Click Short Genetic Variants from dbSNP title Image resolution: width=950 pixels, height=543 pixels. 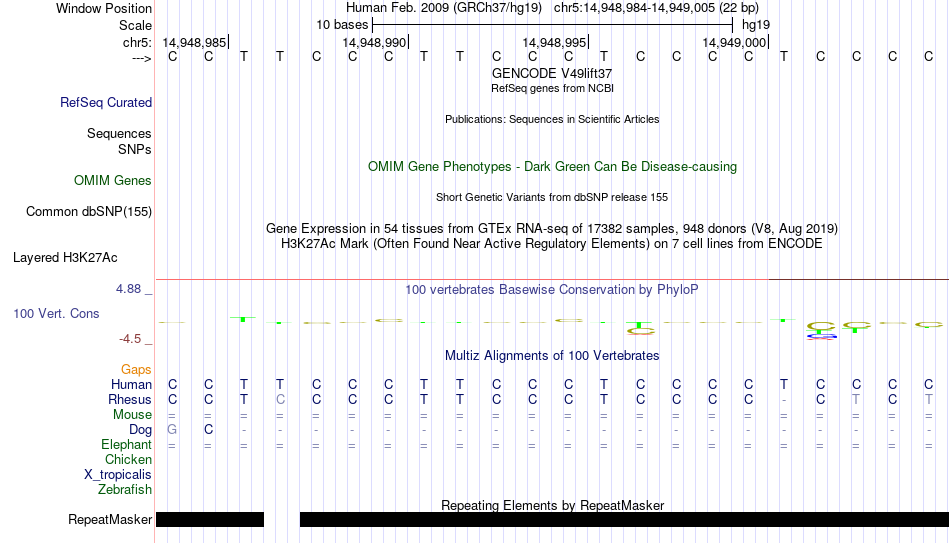(x=552, y=198)
